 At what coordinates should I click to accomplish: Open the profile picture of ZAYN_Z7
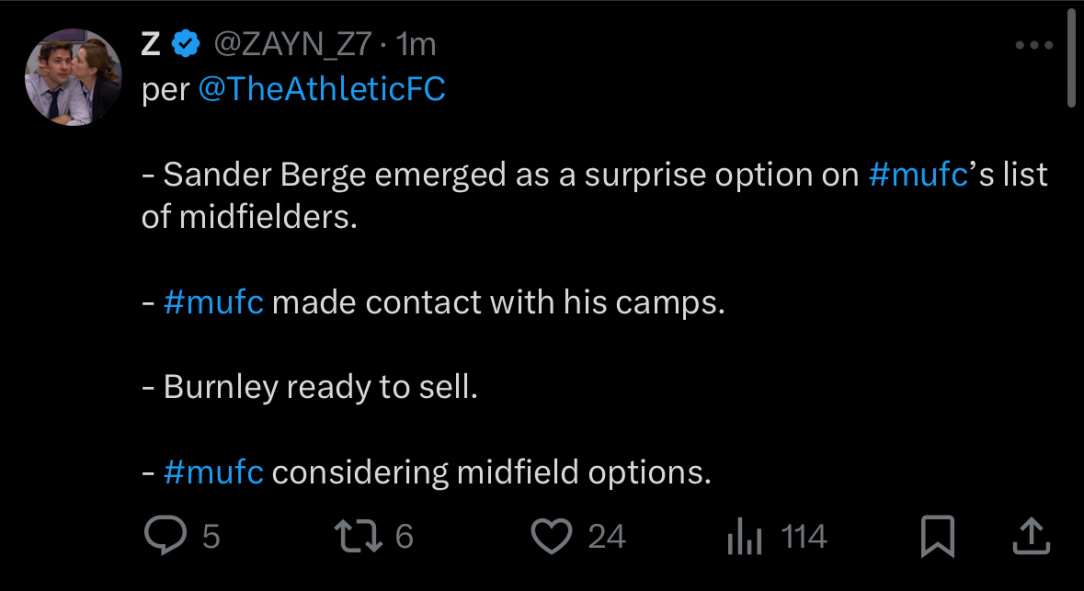(73, 77)
